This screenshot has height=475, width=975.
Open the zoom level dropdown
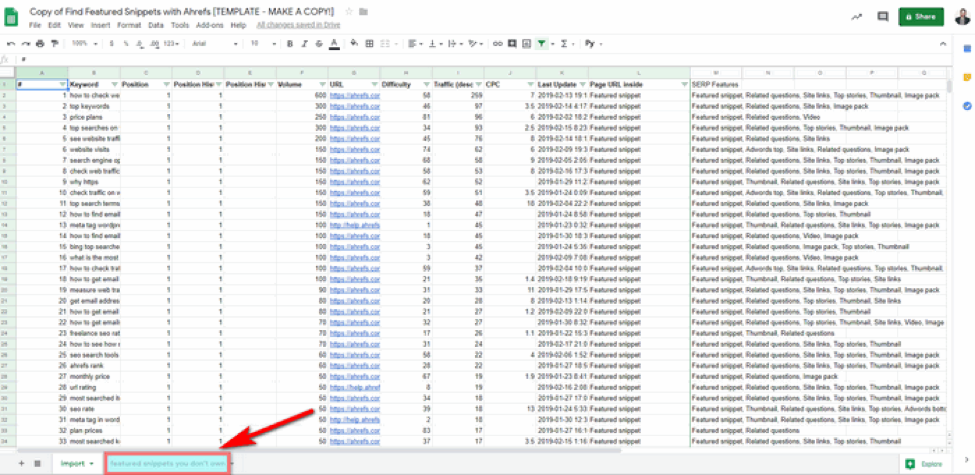83,44
